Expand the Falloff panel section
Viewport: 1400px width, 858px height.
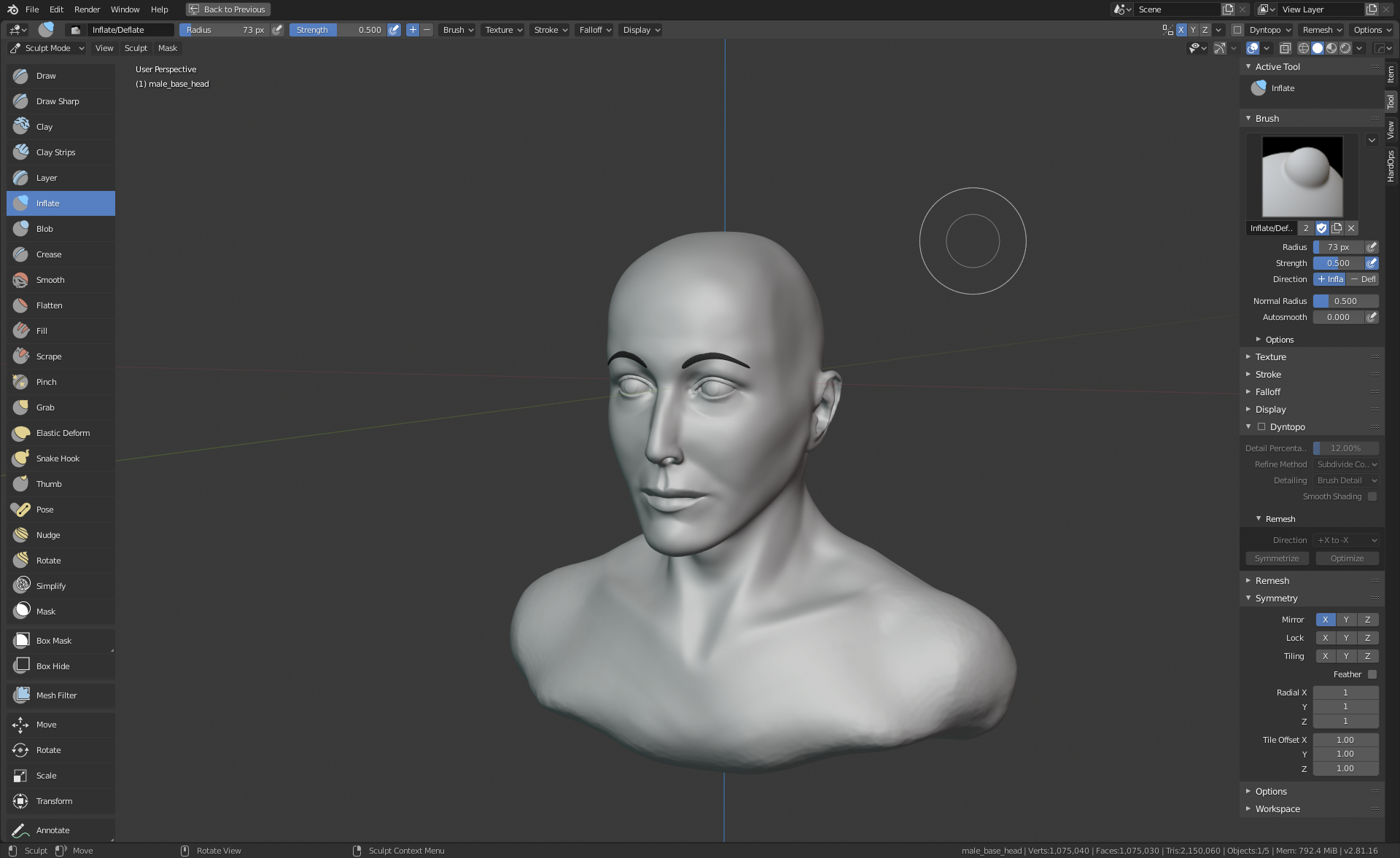tap(1267, 392)
